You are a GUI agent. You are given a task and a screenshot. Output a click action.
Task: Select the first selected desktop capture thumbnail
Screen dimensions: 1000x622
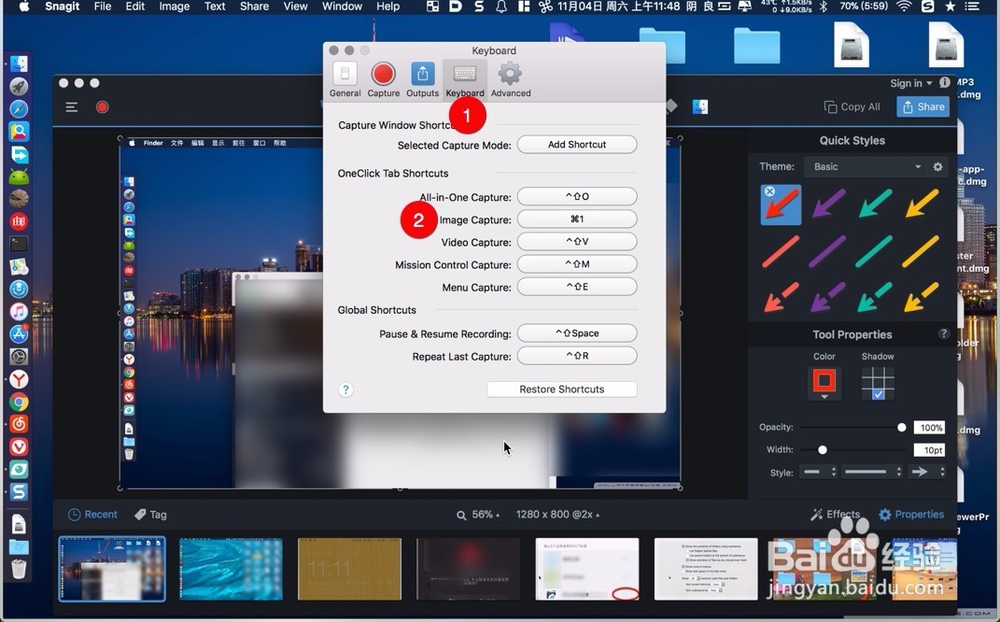pyautogui.click(x=112, y=569)
